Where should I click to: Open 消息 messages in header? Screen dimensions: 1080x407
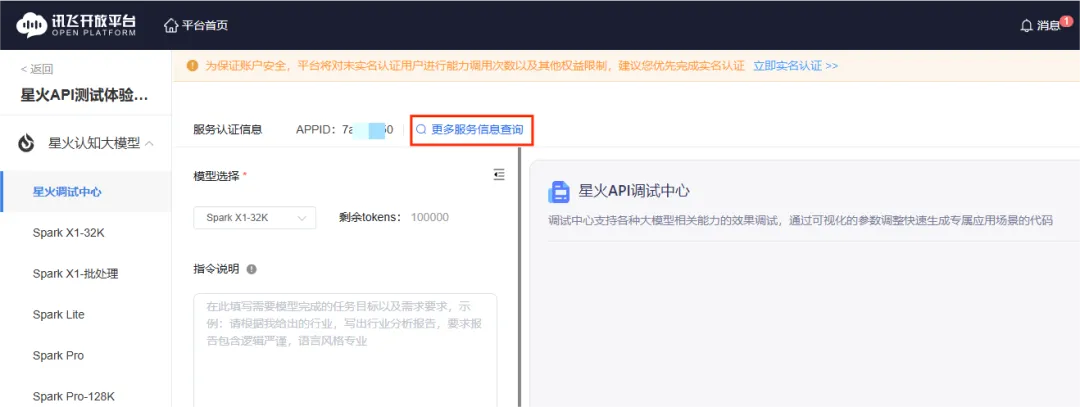click(1048, 26)
